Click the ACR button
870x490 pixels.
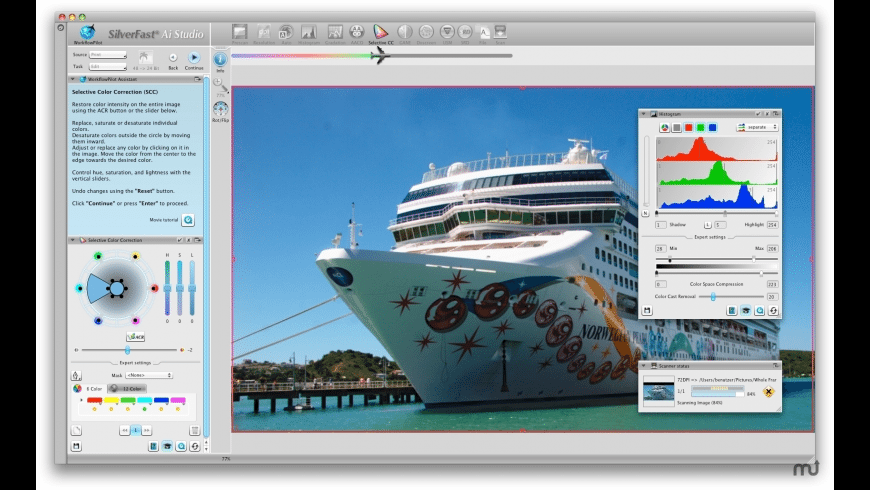tap(135, 337)
